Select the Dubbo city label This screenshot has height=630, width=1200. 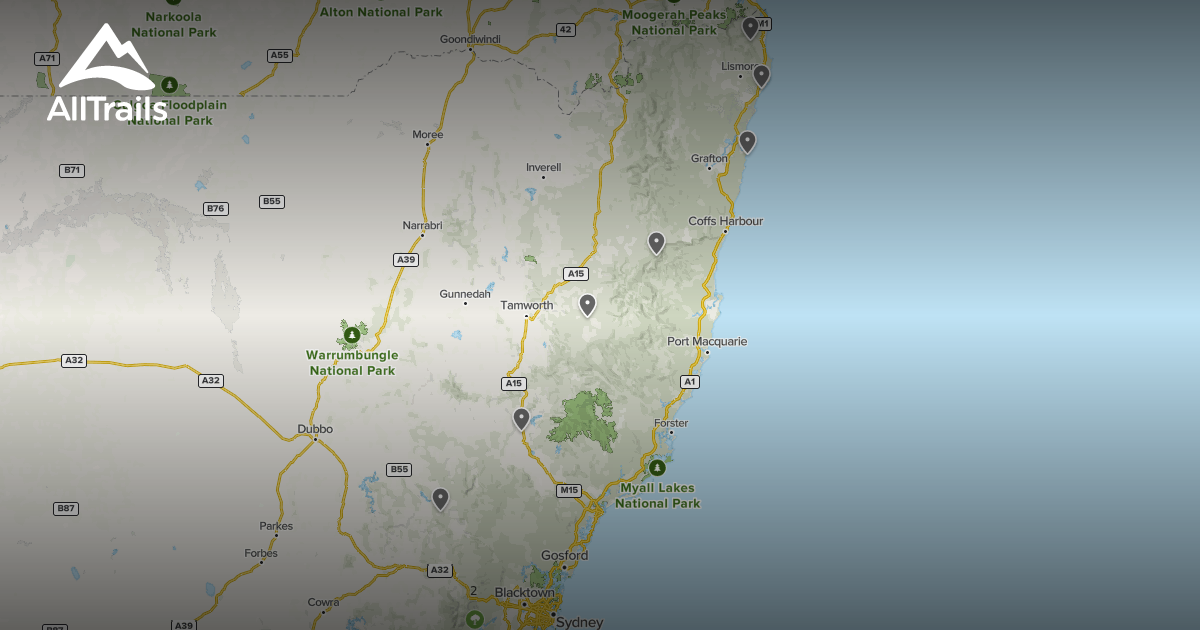(x=315, y=429)
